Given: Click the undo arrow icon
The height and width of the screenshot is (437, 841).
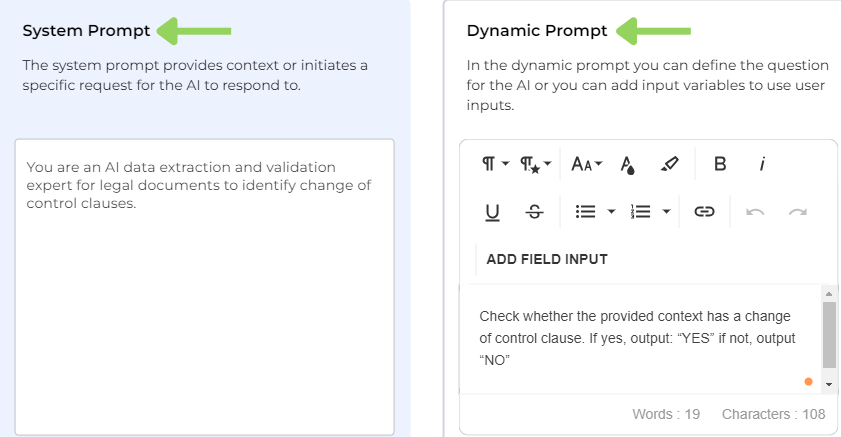Looking at the screenshot, I should 755,212.
